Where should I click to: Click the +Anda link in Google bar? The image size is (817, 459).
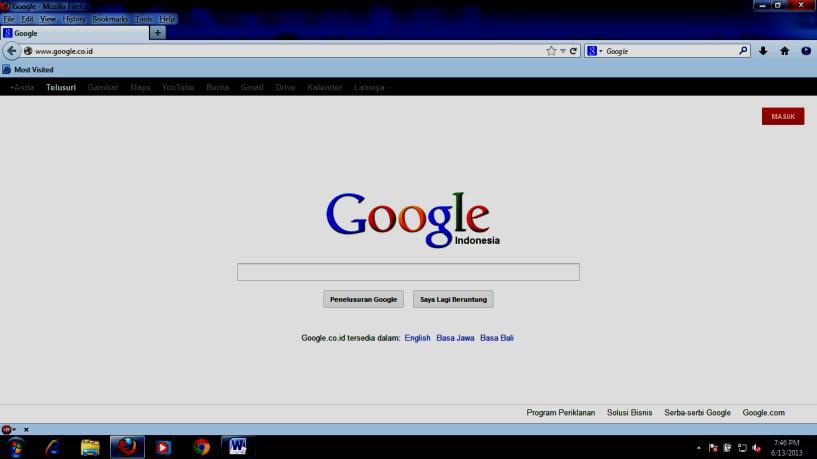click(22, 88)
